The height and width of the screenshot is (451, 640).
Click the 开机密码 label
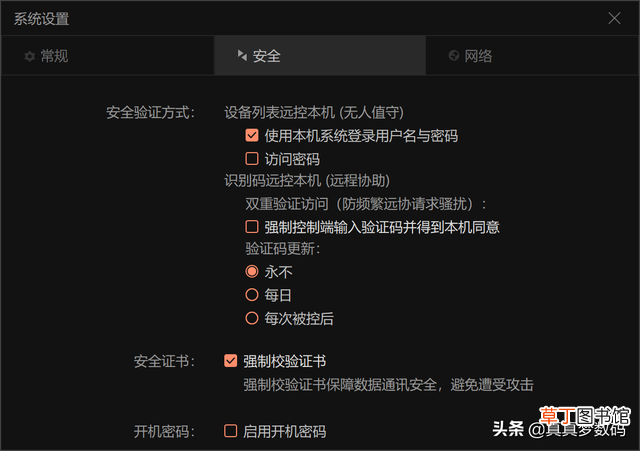[164, 431]
